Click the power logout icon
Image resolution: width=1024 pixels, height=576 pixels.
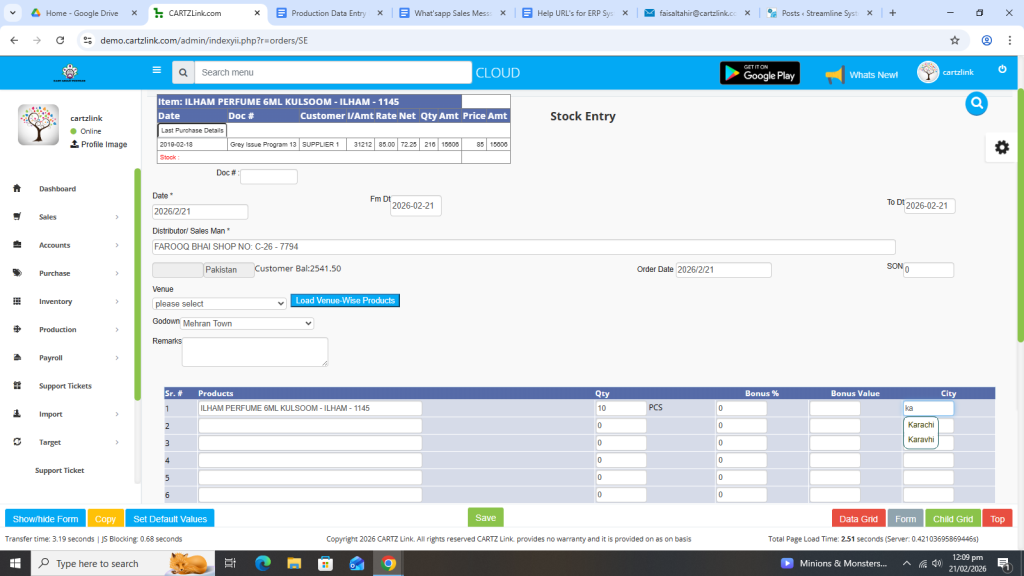1002,69
